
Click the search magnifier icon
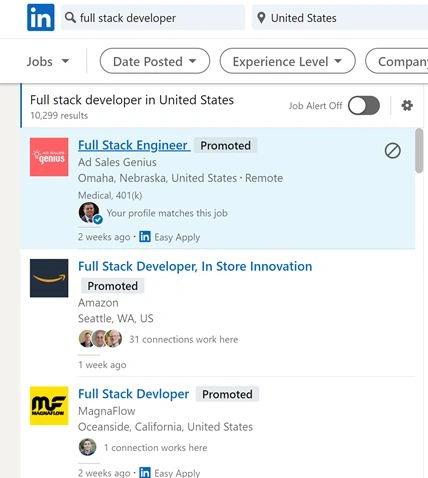(x=70, y=17)
